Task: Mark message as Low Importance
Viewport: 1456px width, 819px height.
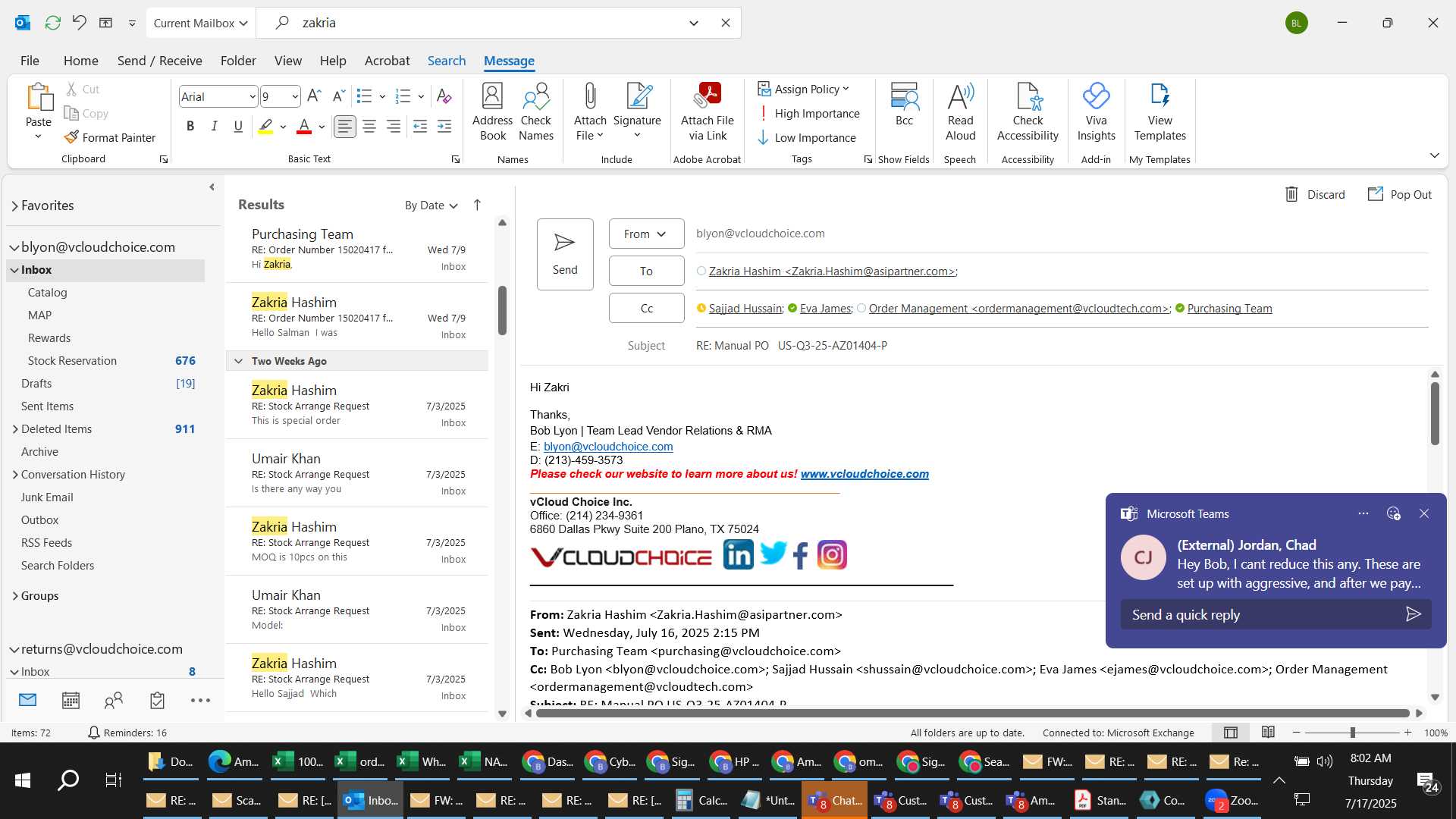Action: point(807,138)
